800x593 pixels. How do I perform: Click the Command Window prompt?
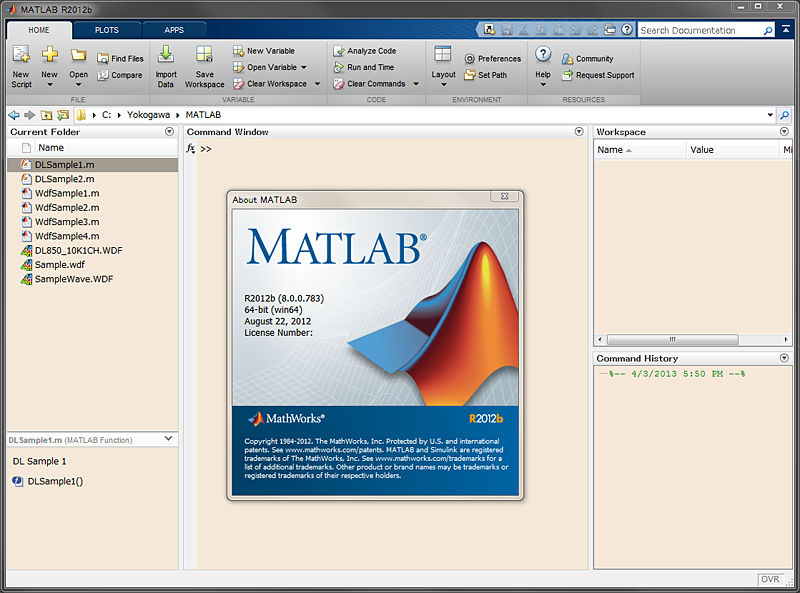(x=206, y=149)
